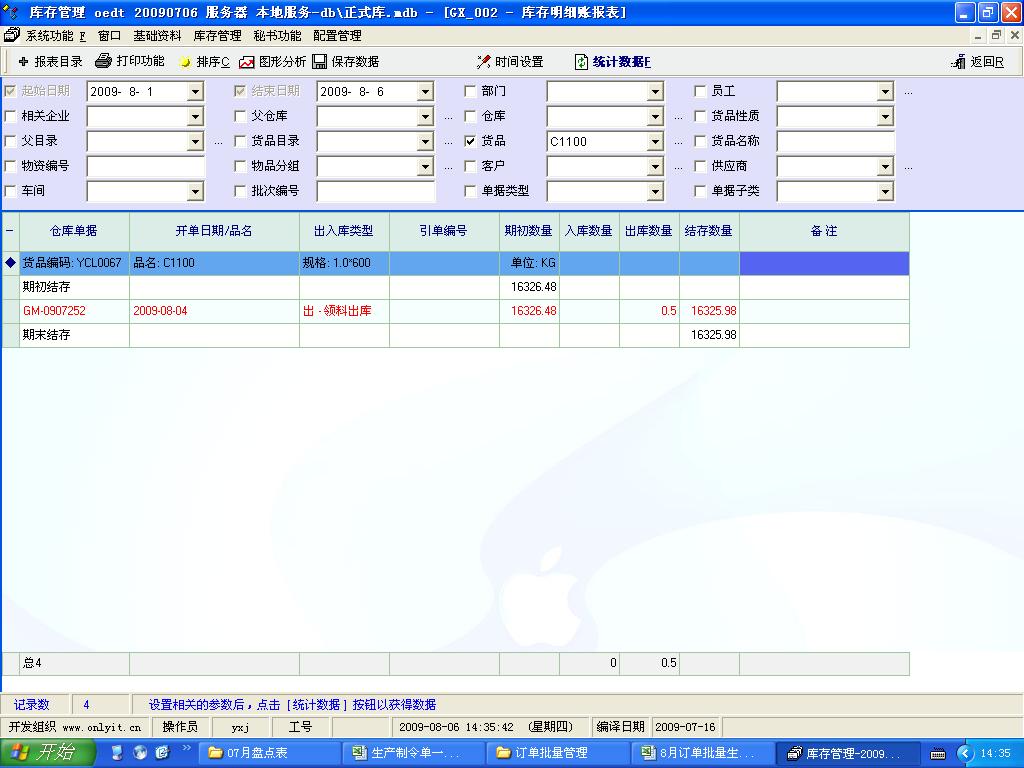Open the 库存管理 menu
Image resolution: width=1024 pixels, height=768 pixels.
click(x=217, y=36)
